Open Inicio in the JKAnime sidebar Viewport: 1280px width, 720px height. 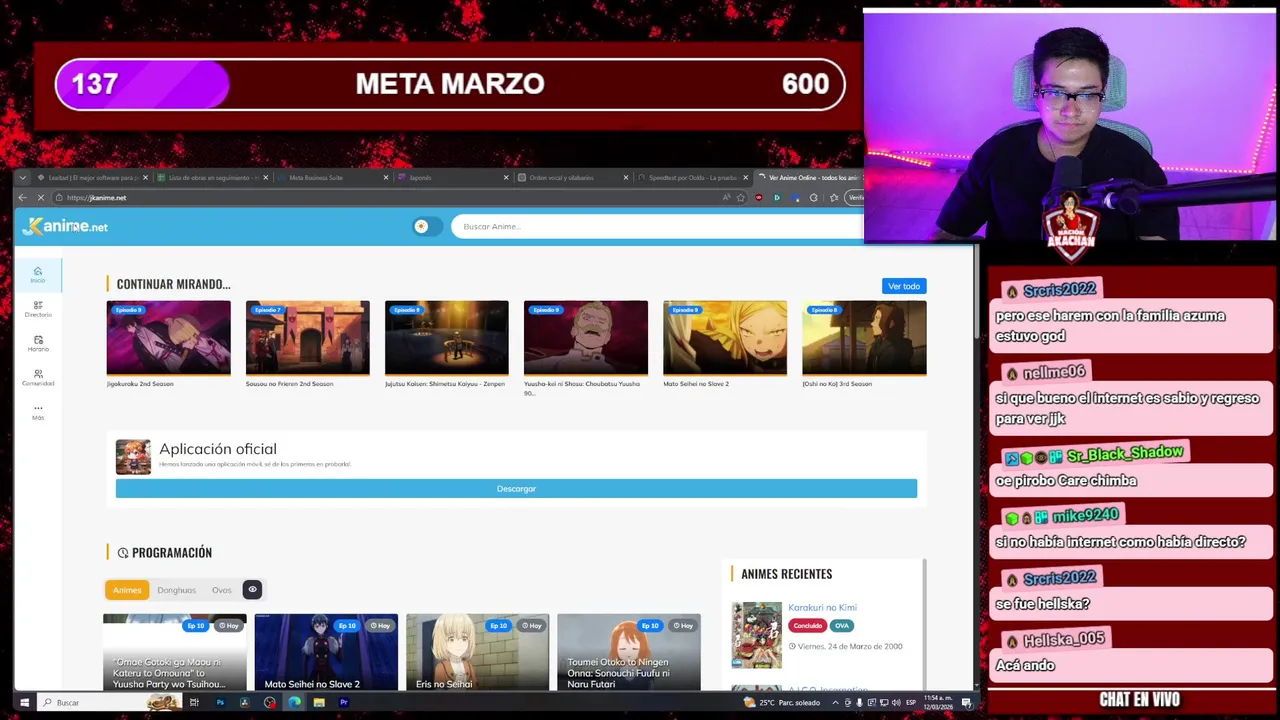pos(38,275)
